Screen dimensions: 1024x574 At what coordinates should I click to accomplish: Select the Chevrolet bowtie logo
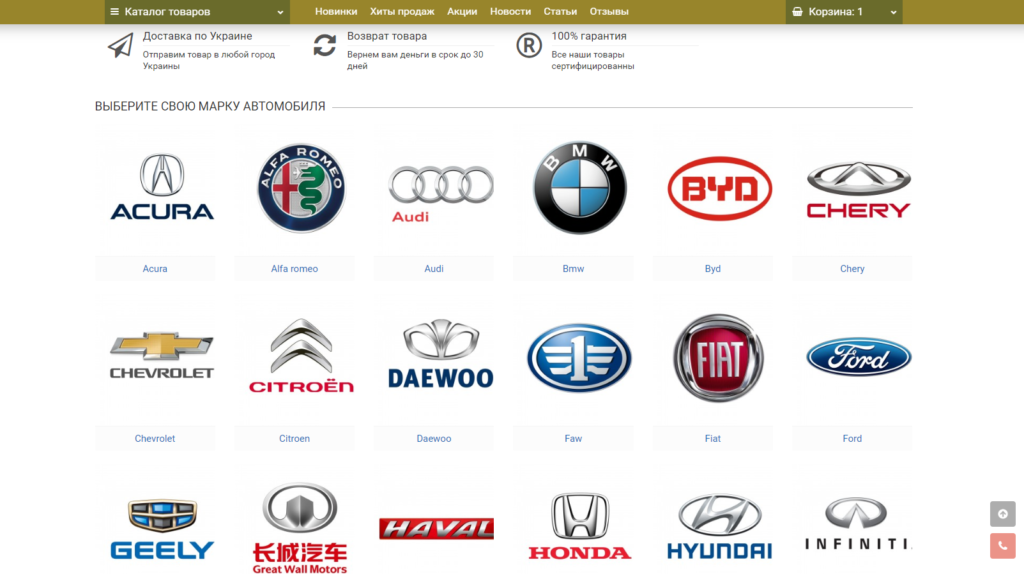(x=162, y=356)
